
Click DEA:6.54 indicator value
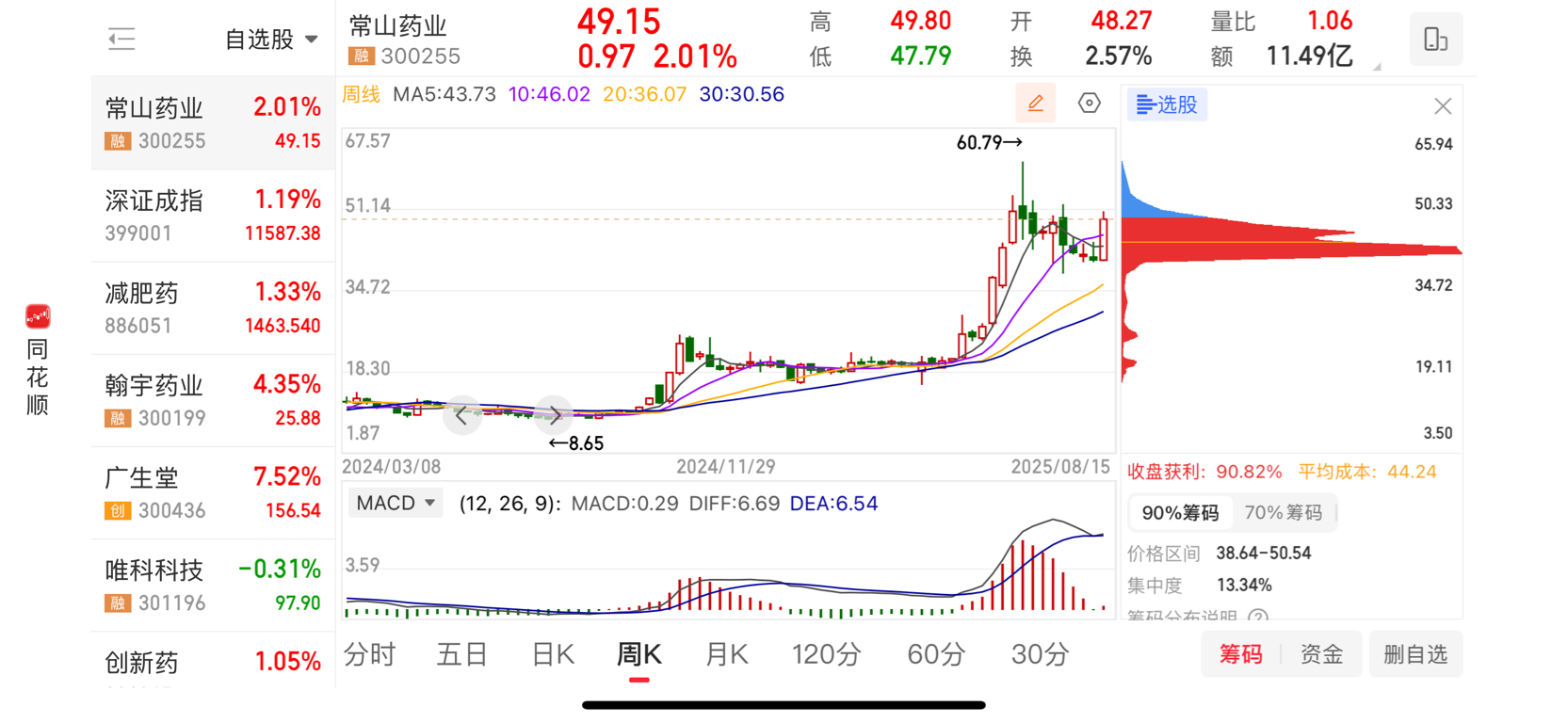click(x=833, y=504)
